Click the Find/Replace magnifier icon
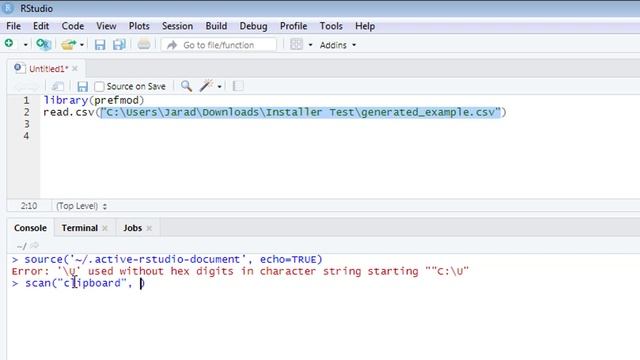 [187, 86]
